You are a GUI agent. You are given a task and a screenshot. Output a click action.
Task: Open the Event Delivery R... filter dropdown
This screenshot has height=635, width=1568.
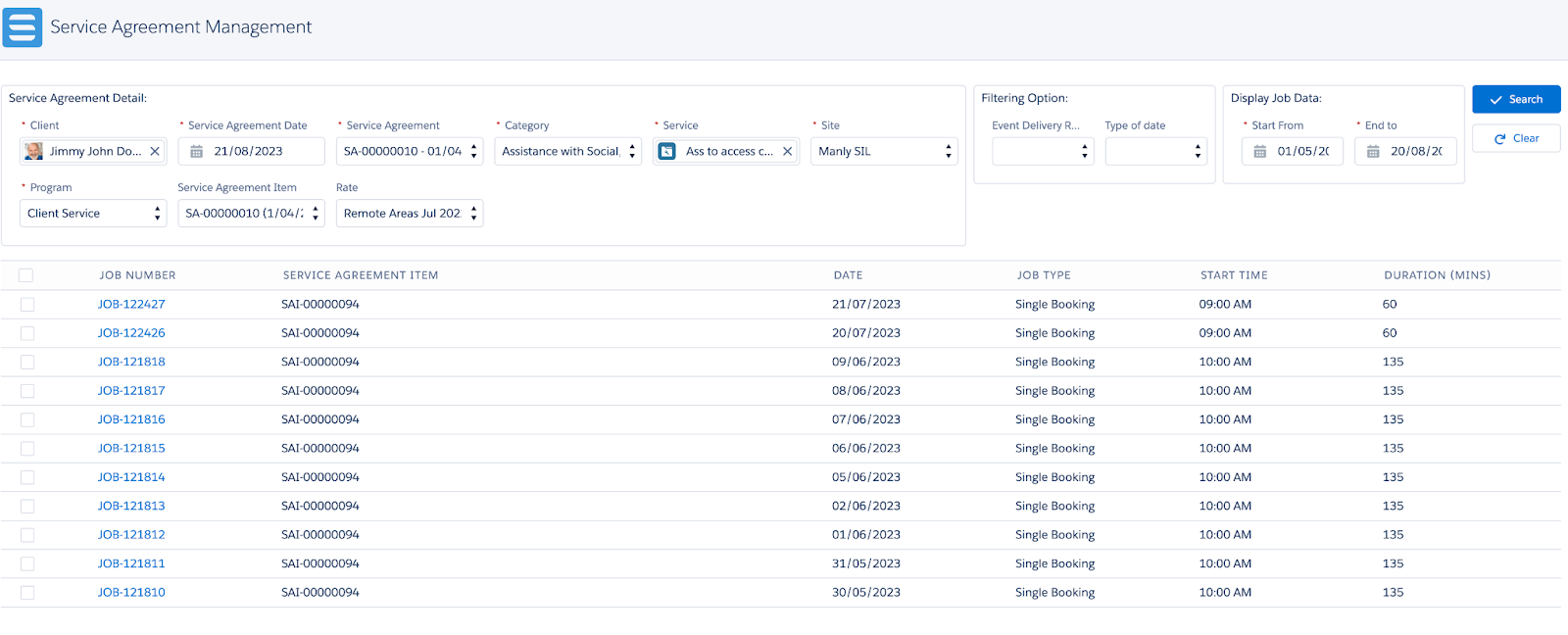1043,151
